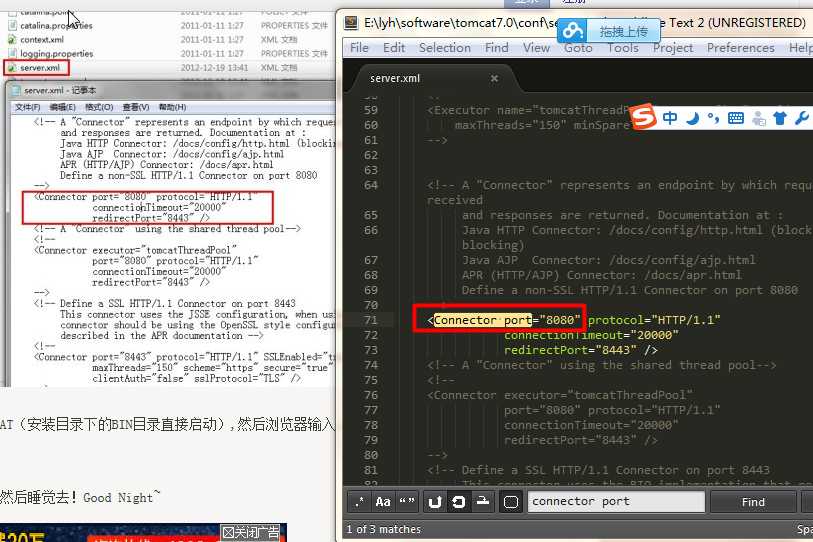Open Sublime Text Edit menu

tap(394, 48)
